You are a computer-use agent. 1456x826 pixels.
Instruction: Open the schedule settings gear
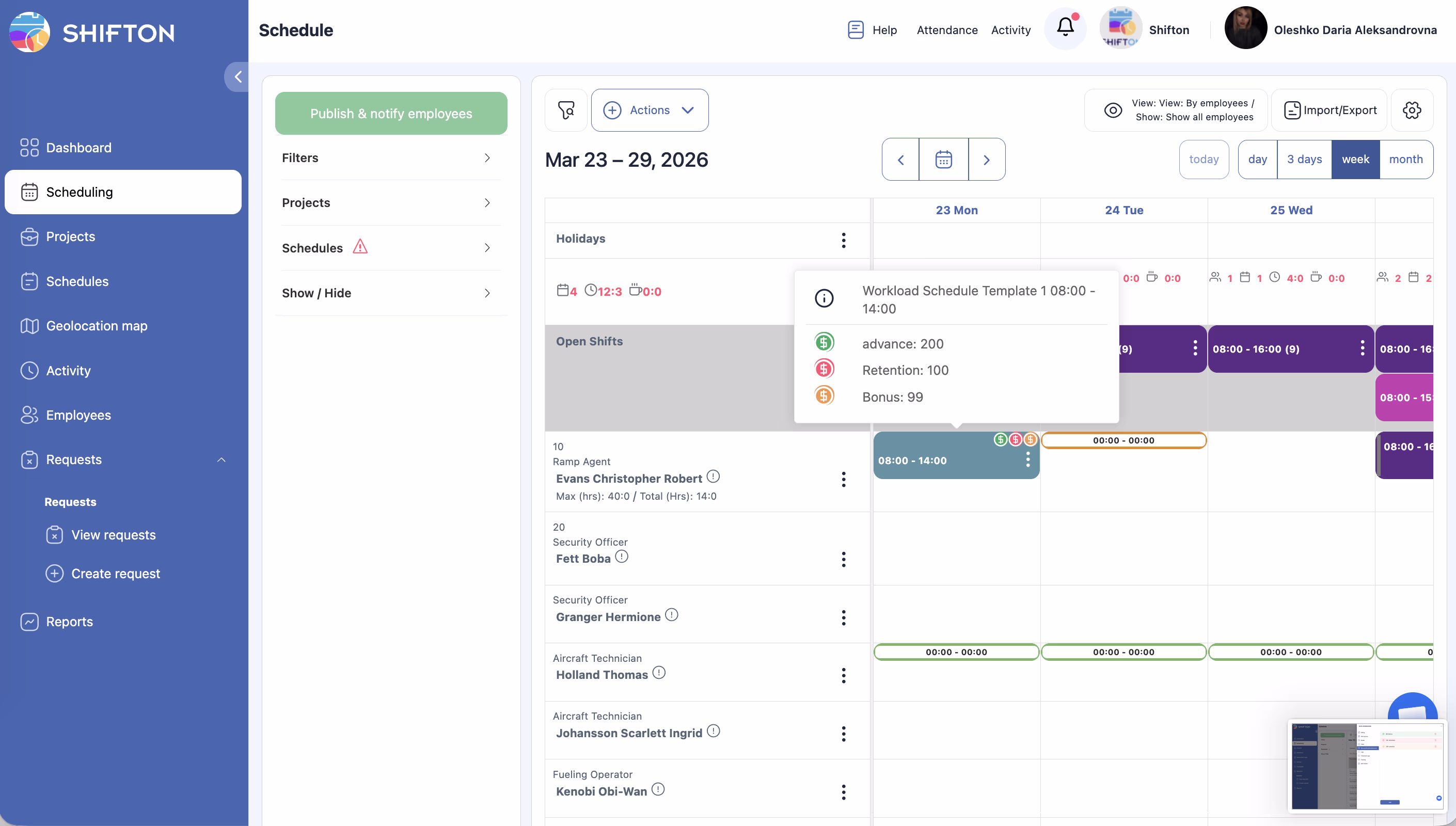click(1411, 110)
